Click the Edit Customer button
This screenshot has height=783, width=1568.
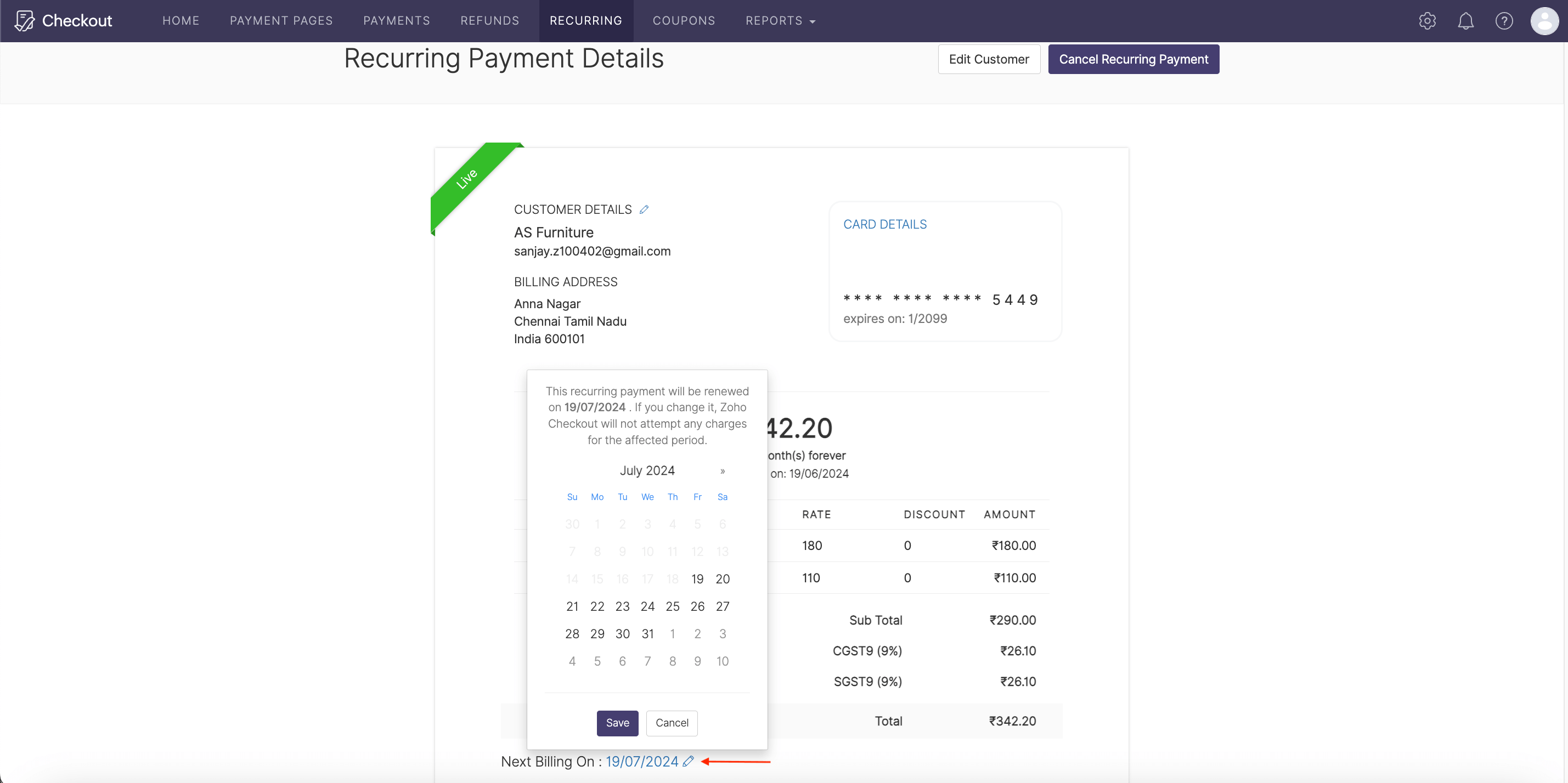[x=989, y=59]
